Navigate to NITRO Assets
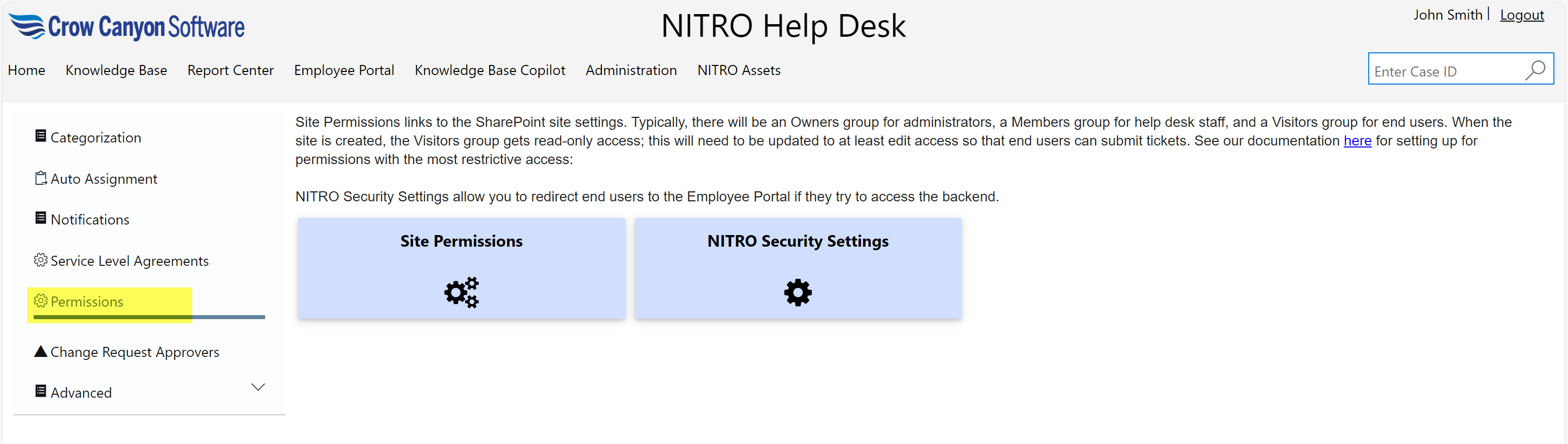The height and width of the screenshot is (444, 1568). point(738,70)
